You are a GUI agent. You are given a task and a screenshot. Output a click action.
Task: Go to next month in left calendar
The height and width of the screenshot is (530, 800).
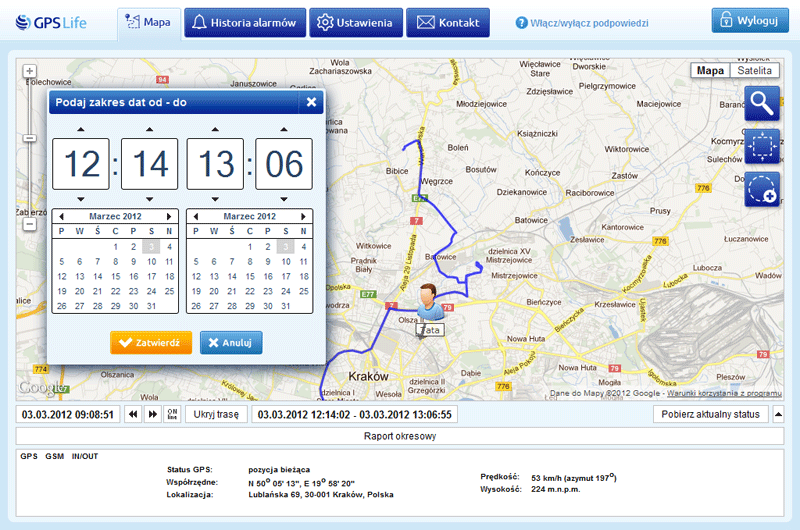(169, 216)
